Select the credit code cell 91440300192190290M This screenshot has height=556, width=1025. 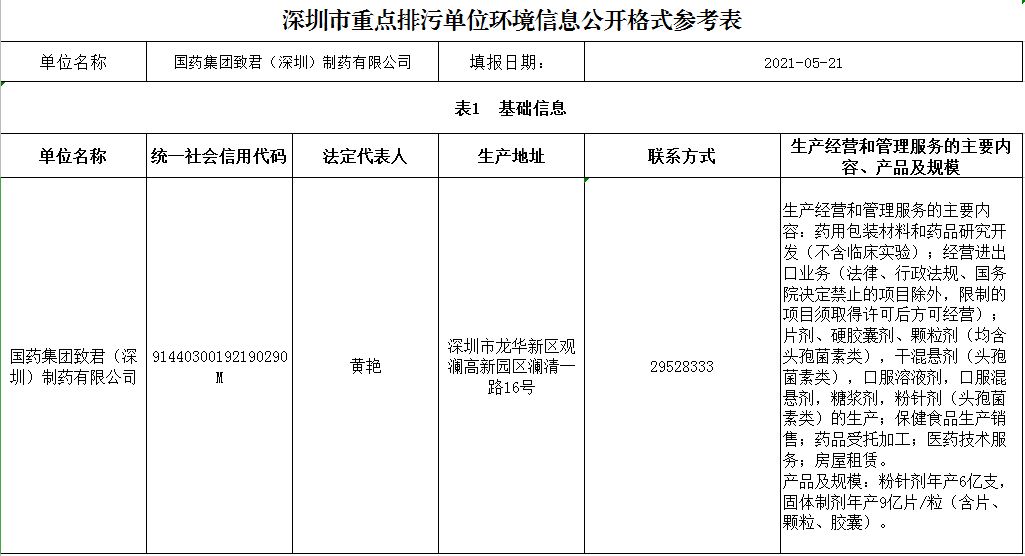tap(219, 366)
